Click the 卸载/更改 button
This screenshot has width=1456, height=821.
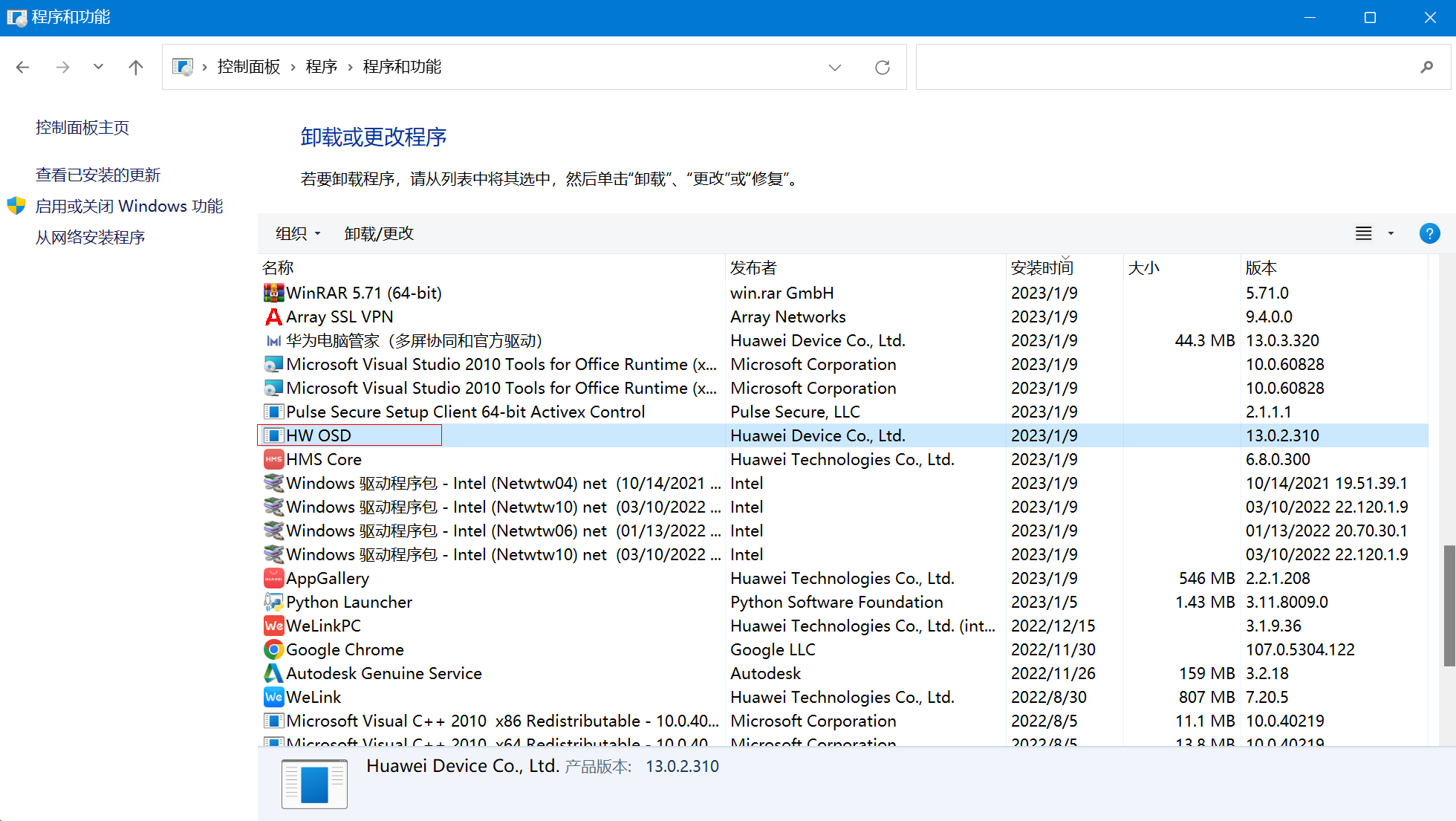pos(379,233)
